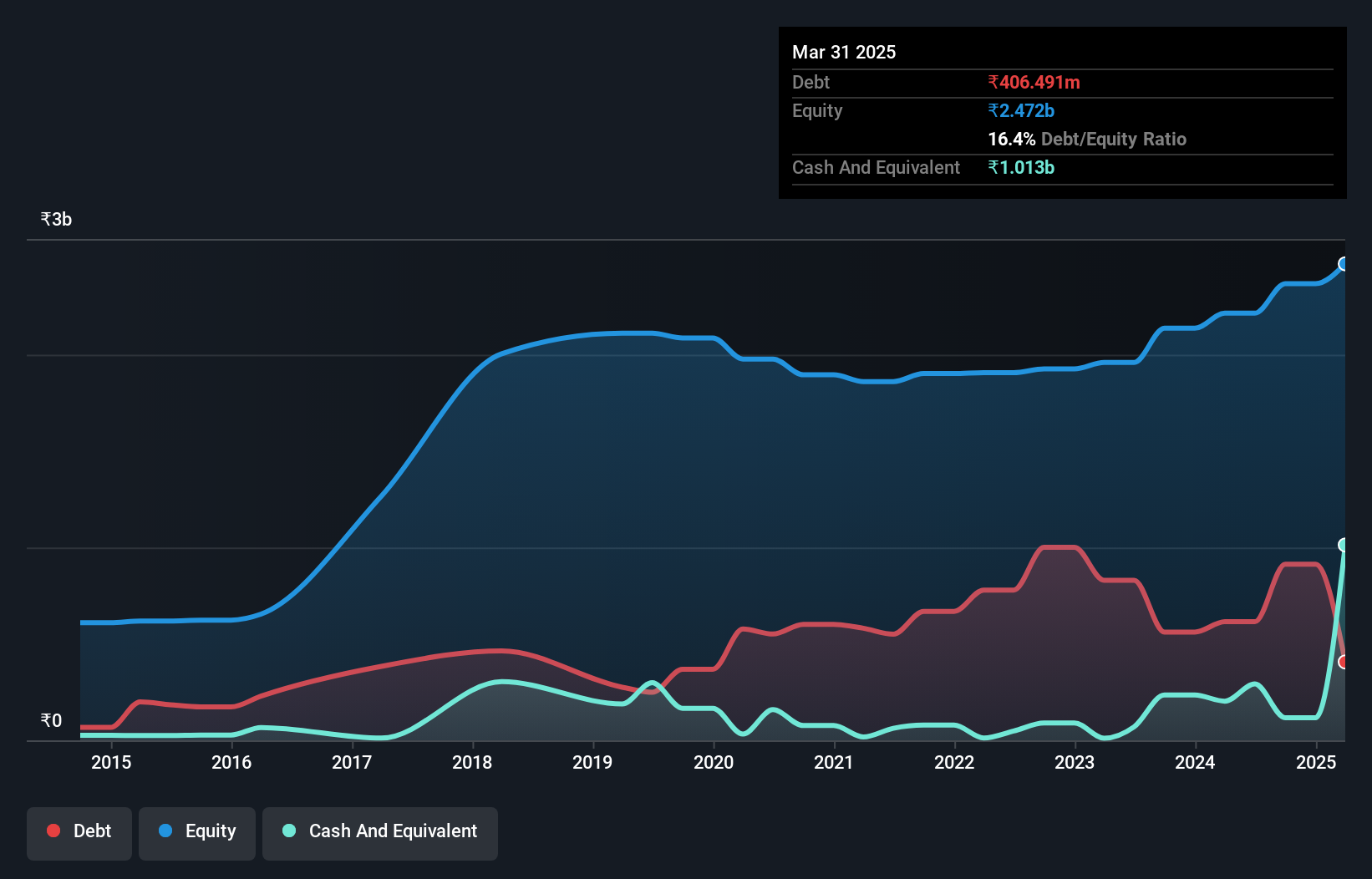Image resolution: width=1372 pixels, height=879 pixels.
Task: Click the 16.4% Debt/Equity Ratio text
Action: click(x=1087, y=139)
